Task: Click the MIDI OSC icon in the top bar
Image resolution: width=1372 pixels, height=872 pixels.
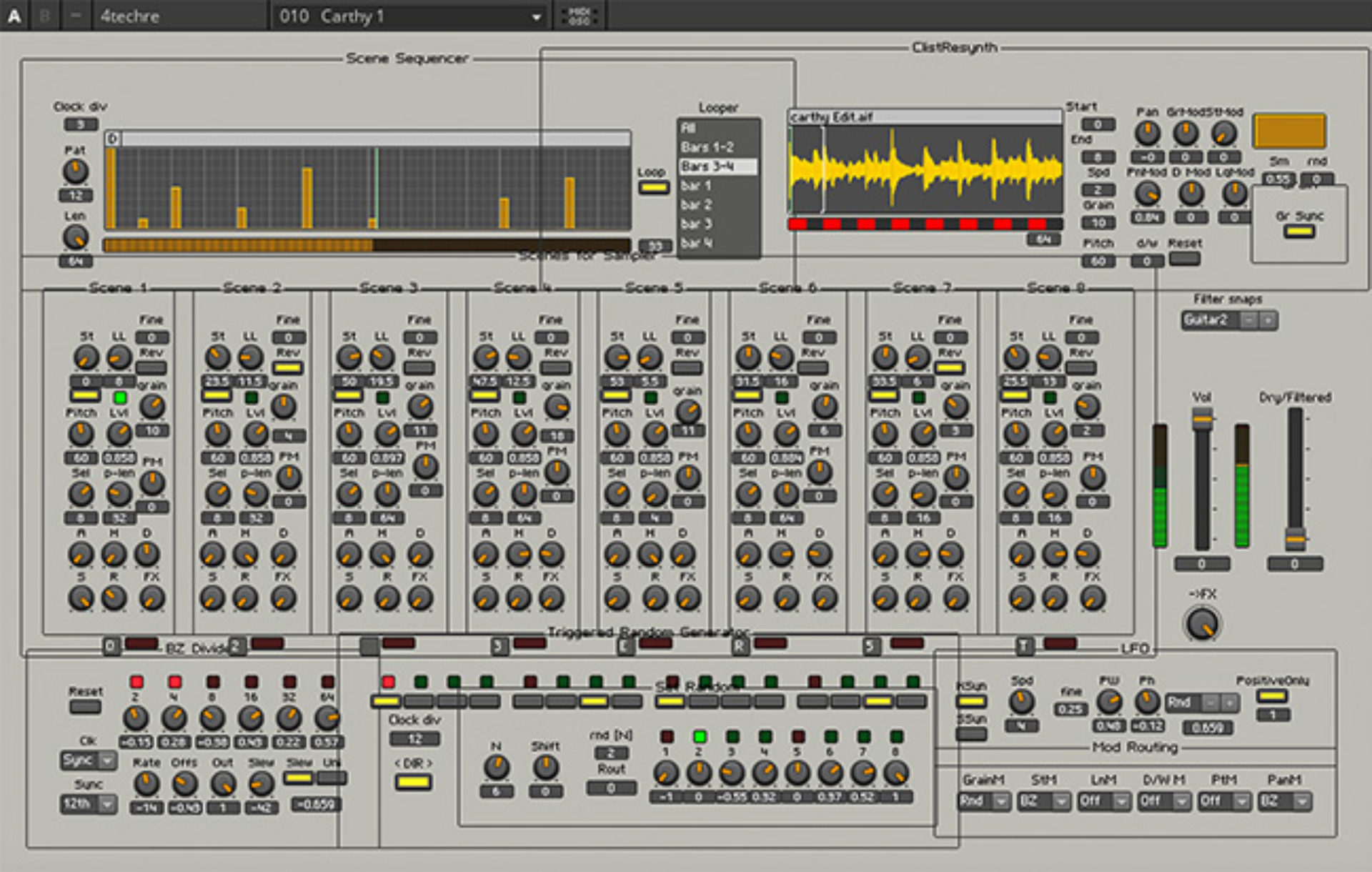Action: click(580, 14)
